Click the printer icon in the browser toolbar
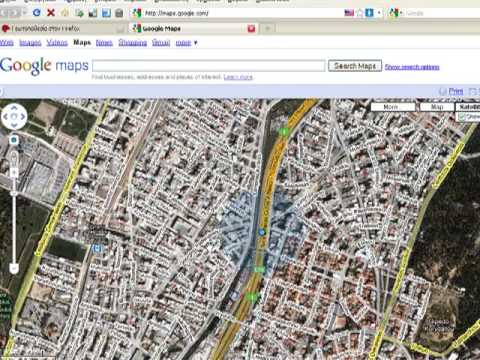The image size is (480, 360). click(119, 13)
